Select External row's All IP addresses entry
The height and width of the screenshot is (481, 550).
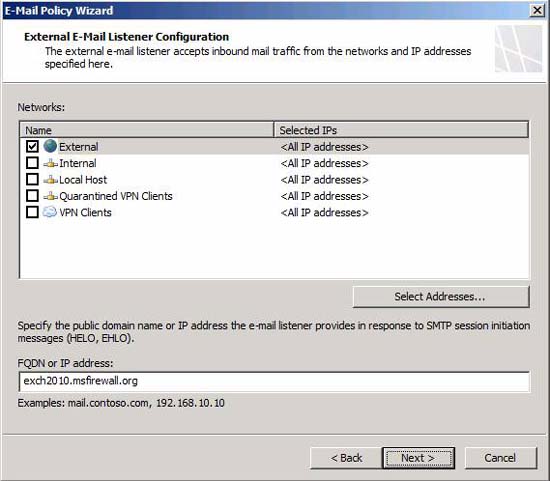[x=324, y=147]
